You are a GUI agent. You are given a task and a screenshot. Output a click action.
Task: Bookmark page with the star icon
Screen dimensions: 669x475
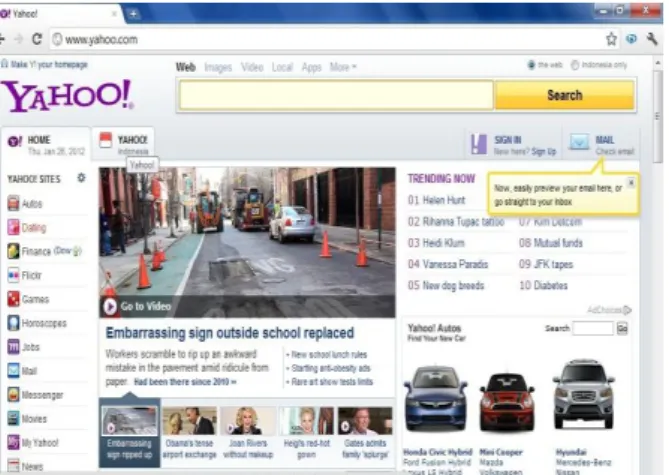coord(611,39)
